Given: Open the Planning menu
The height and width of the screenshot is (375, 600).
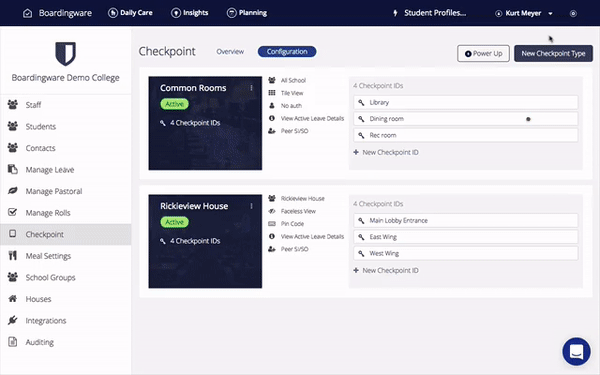Looking at the screenshot, I should point(247,13).
